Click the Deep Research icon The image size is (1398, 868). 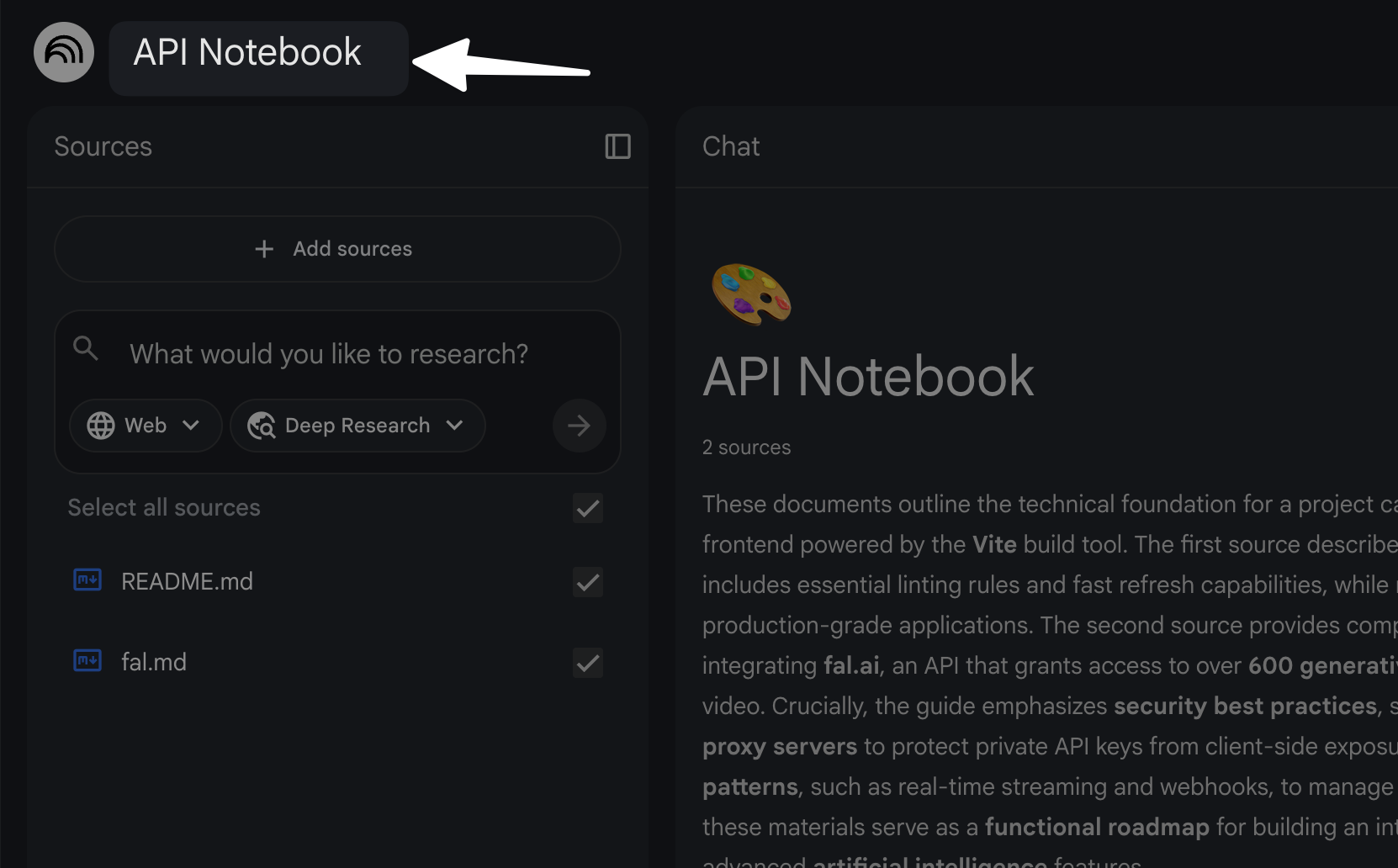pyautogui.click(x=260, y=426)
